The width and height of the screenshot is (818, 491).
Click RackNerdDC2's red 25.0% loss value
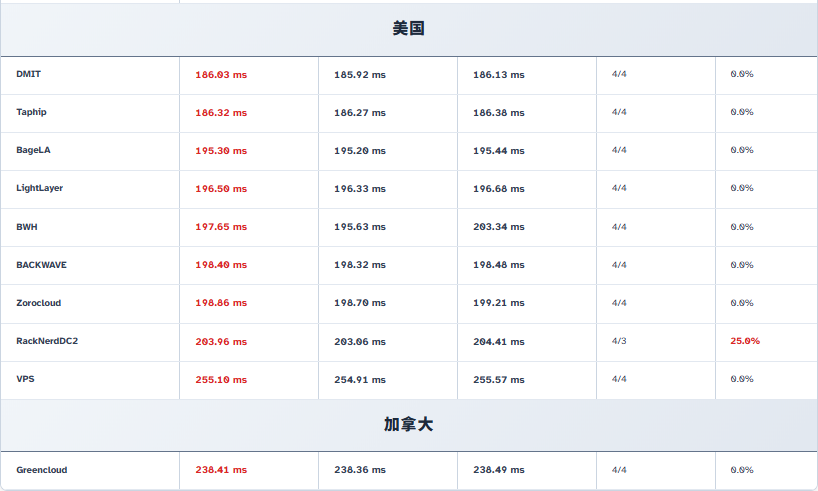745,341
